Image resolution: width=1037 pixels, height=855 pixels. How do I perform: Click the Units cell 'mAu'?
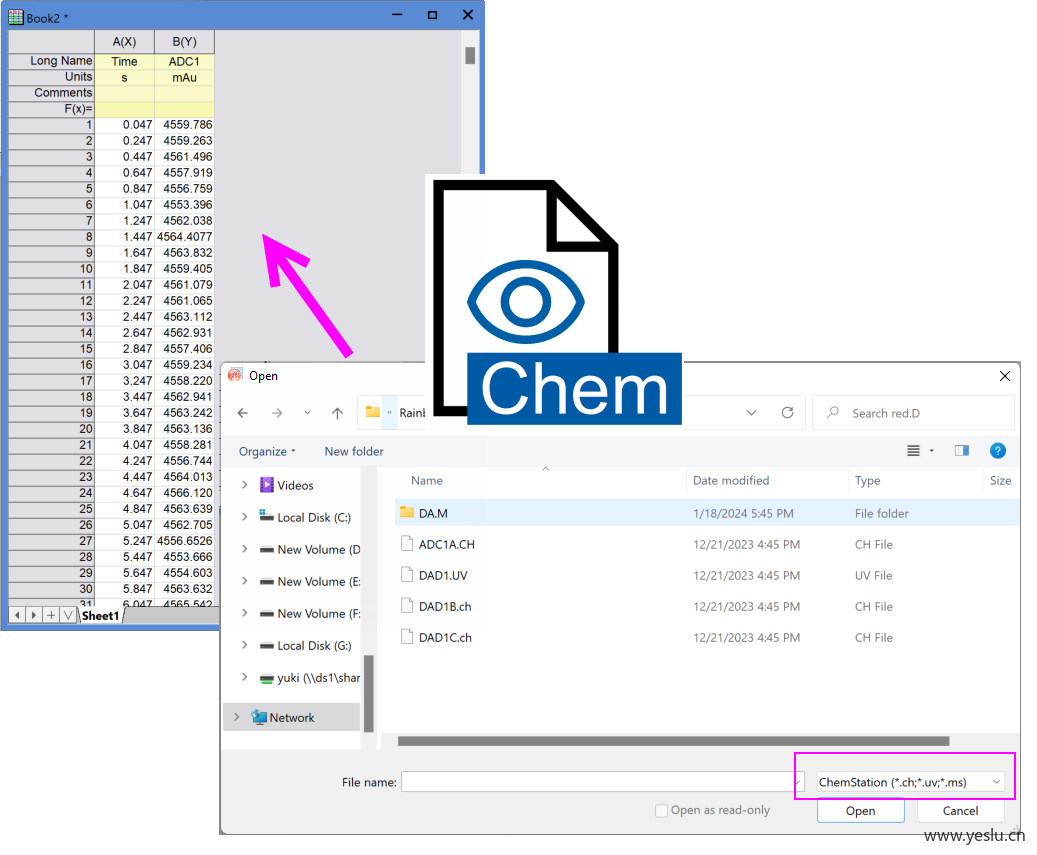click(x=185, y=77)
